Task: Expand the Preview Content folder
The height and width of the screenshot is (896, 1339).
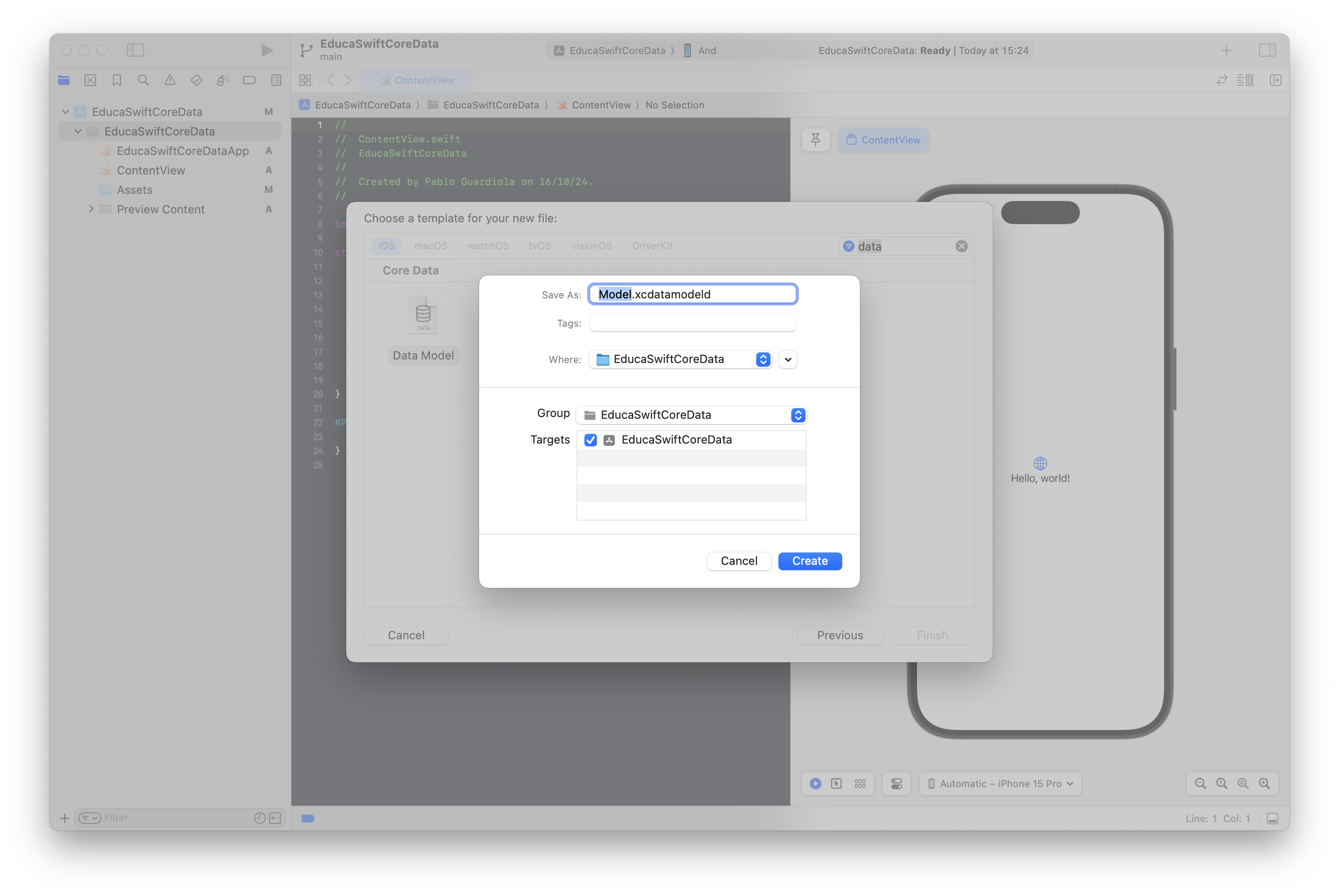Action: (x=90, y=209)
